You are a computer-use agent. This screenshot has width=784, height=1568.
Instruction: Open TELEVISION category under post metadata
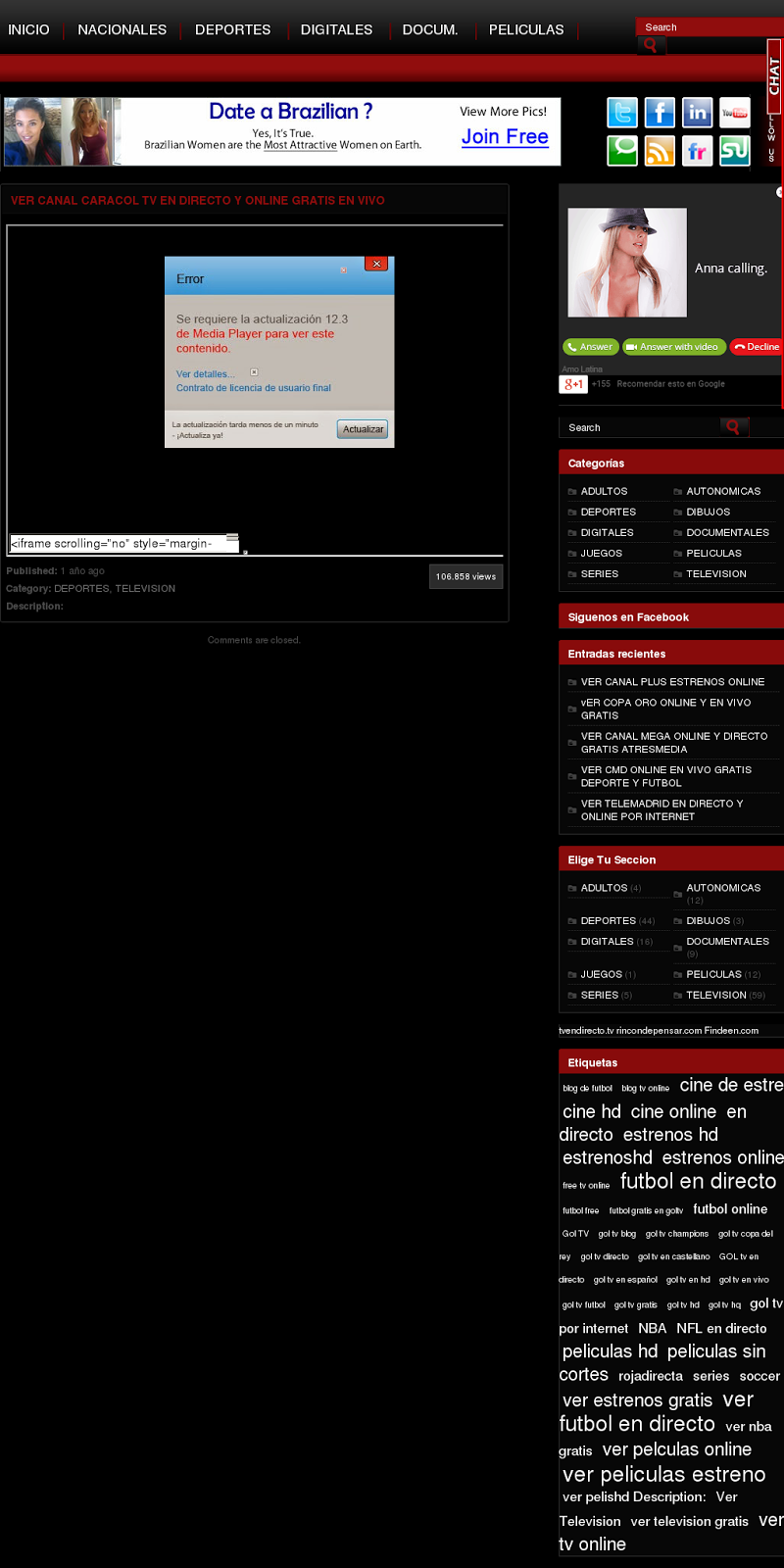145,589
